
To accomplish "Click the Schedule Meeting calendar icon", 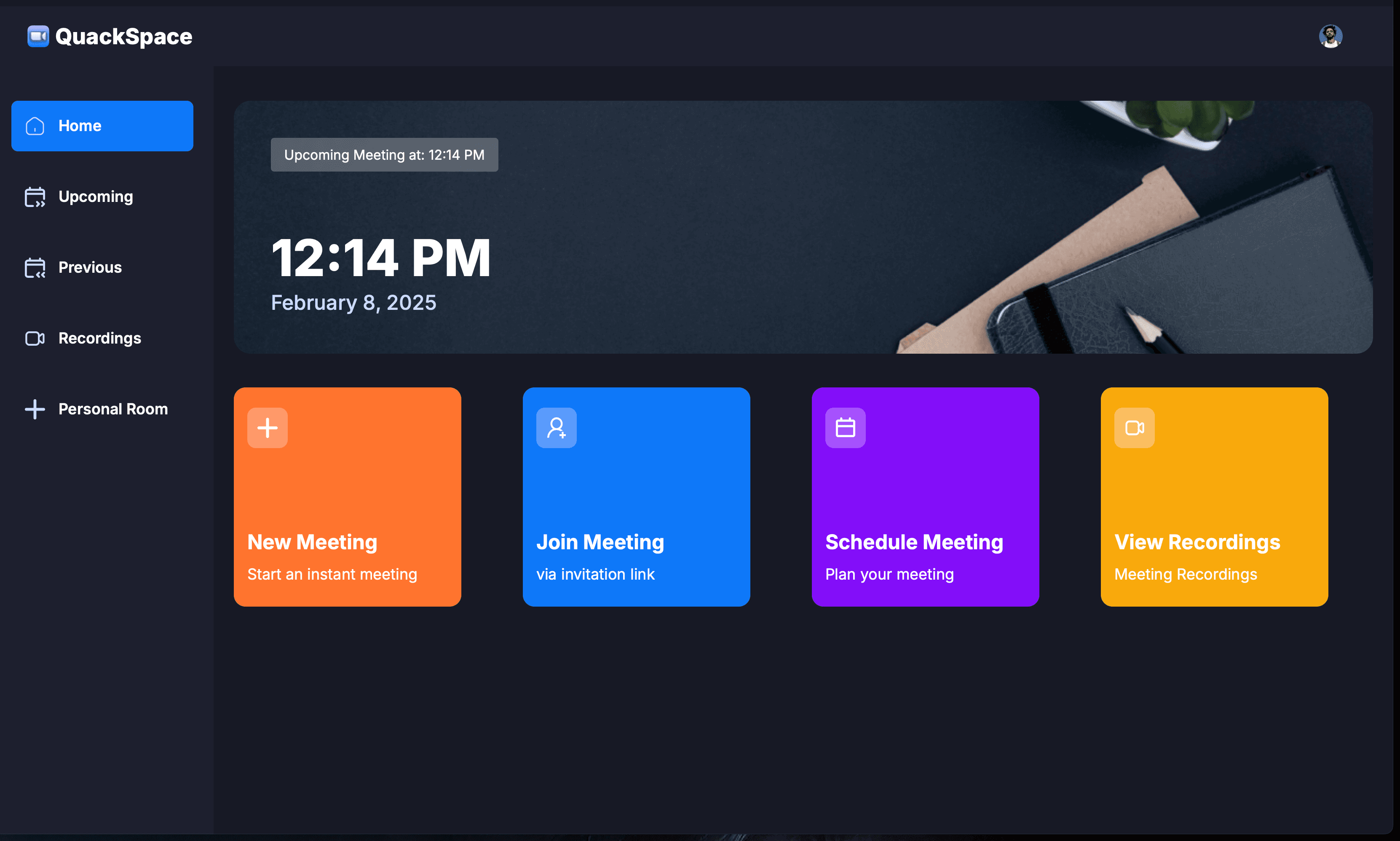I will 845,427.
